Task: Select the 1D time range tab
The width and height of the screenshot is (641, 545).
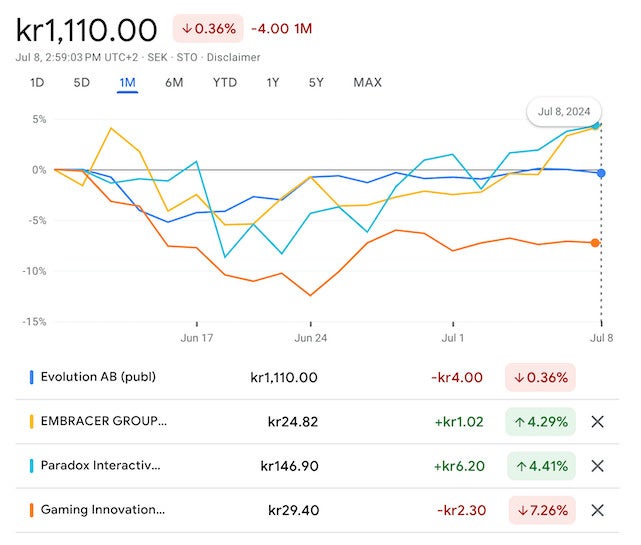Action: 37,82
